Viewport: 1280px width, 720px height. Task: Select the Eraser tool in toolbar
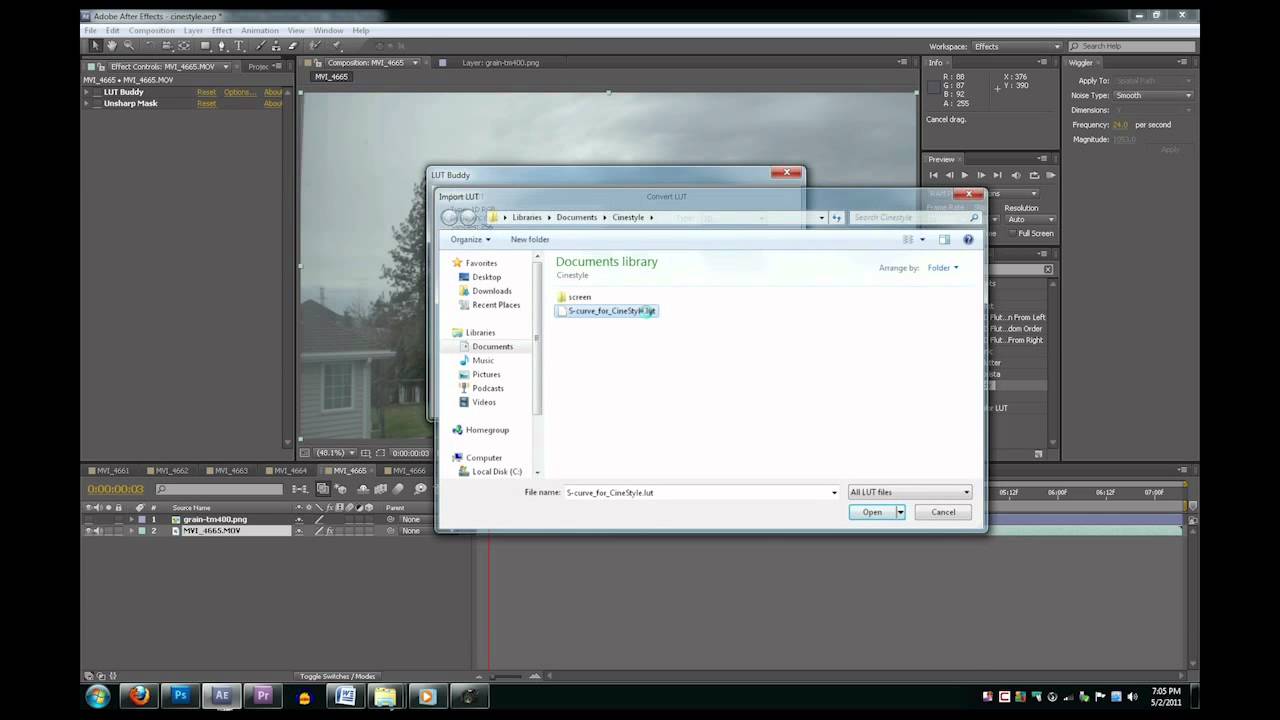tap(292, 46)
